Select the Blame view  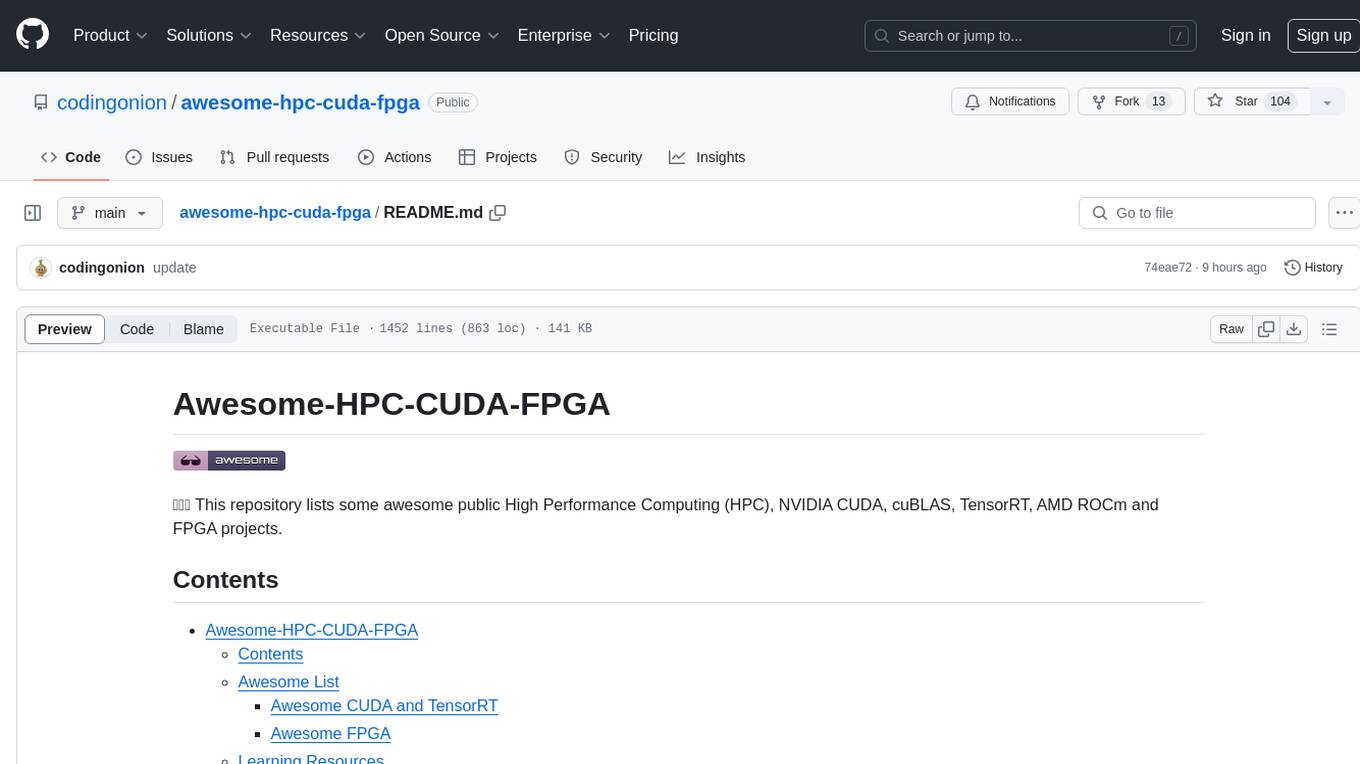(203, 329)
